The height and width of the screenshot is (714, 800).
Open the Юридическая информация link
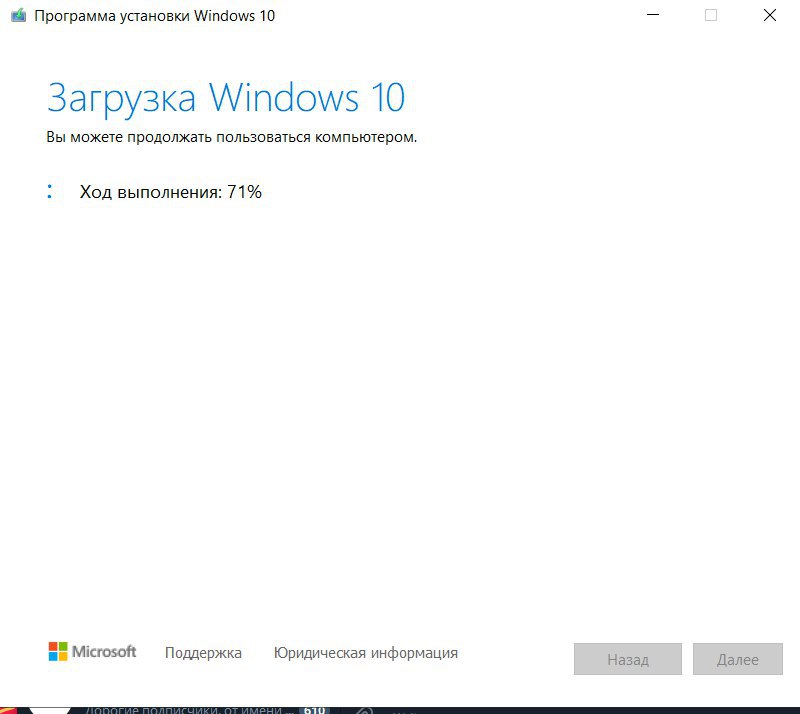coord(366,653)
